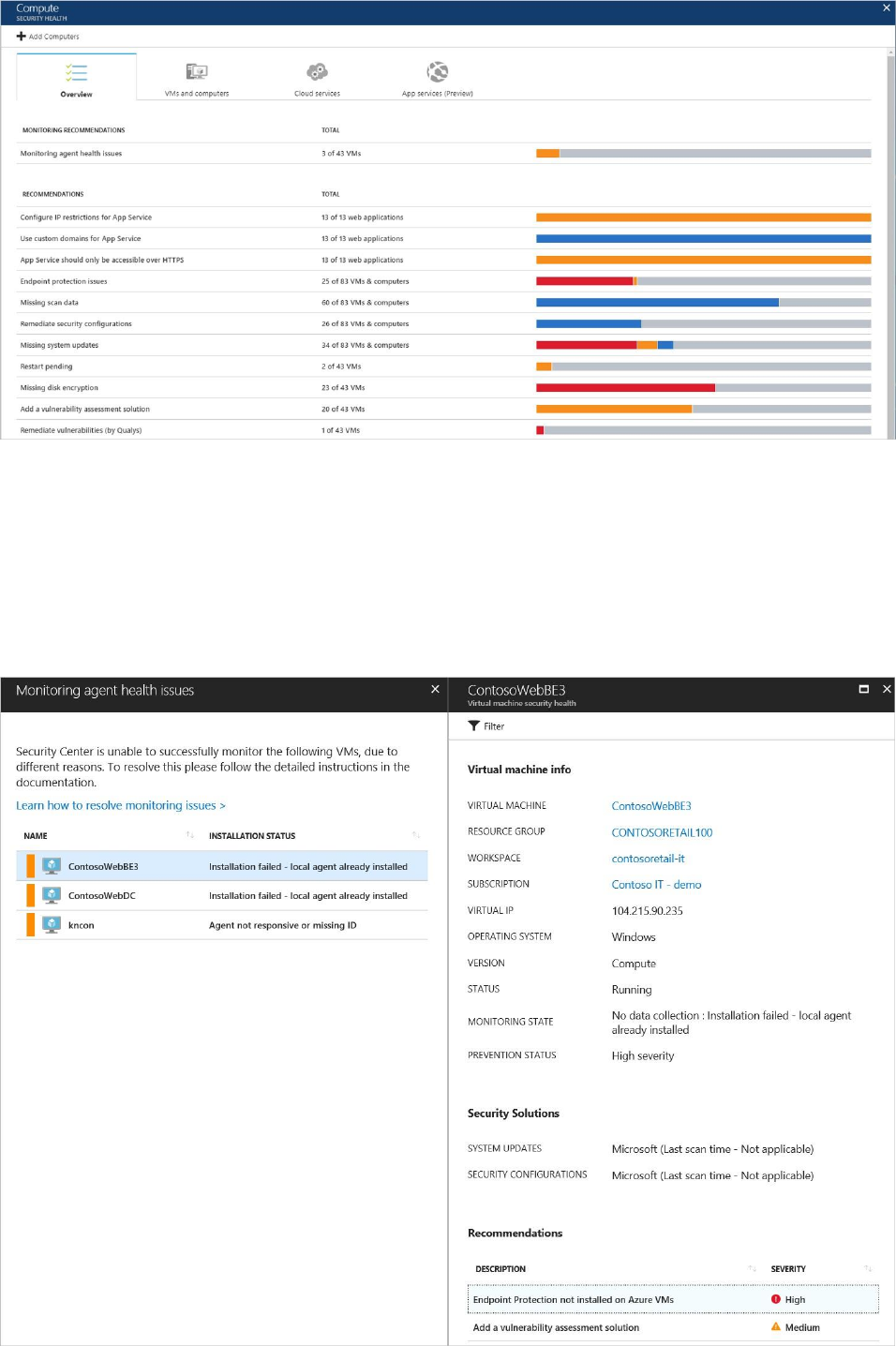This screenshot has height=1346, width=896.
Task: Open App Service accessible over HTTPS recommendation
Action: click(445, 260)
